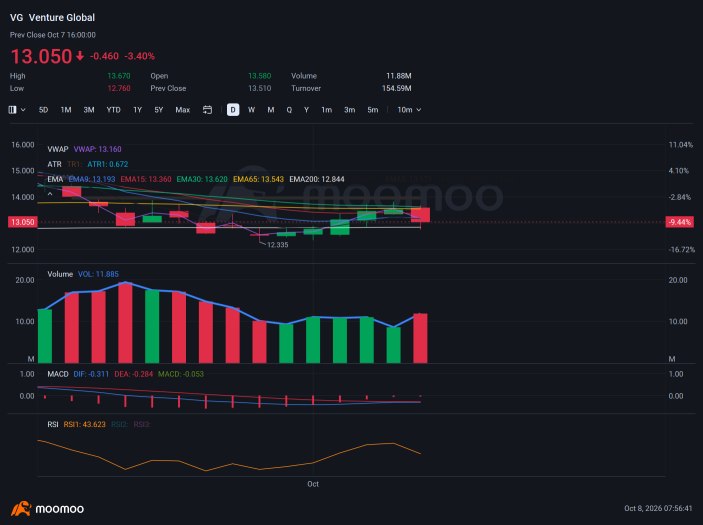Click the EMA30: 13.620 value
The image size is (703, 525).
[x=202, y=179]
